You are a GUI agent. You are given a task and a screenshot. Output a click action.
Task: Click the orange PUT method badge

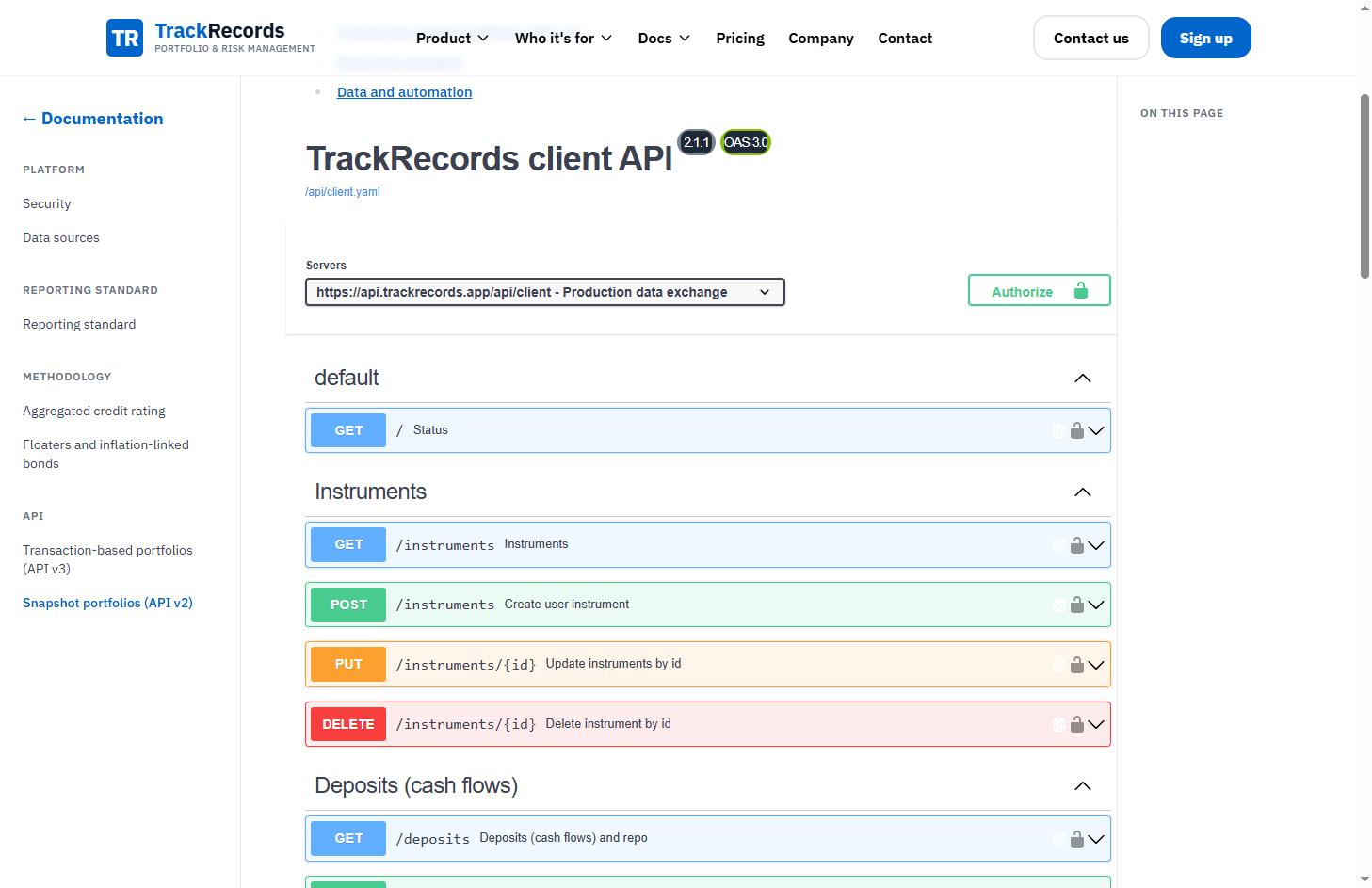click(348, 664)
